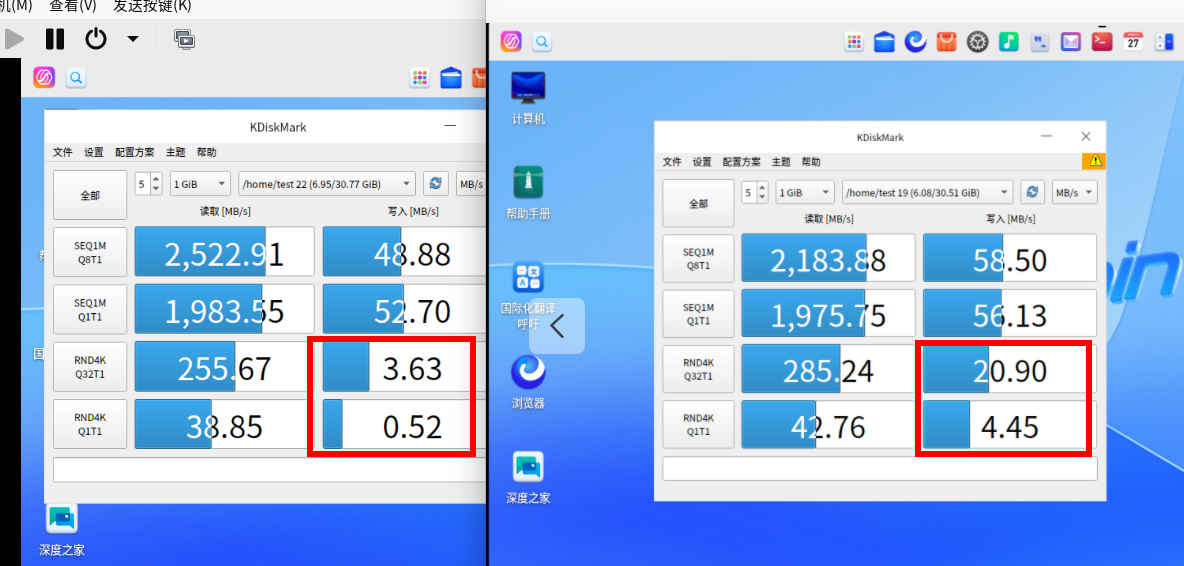Image resolution: width=1184 pixels, height=566 pixels.
Task: Open the 1 GiB size dropdown, right KDiskMark
Action: pyautogui.click(x=805, y=192)
